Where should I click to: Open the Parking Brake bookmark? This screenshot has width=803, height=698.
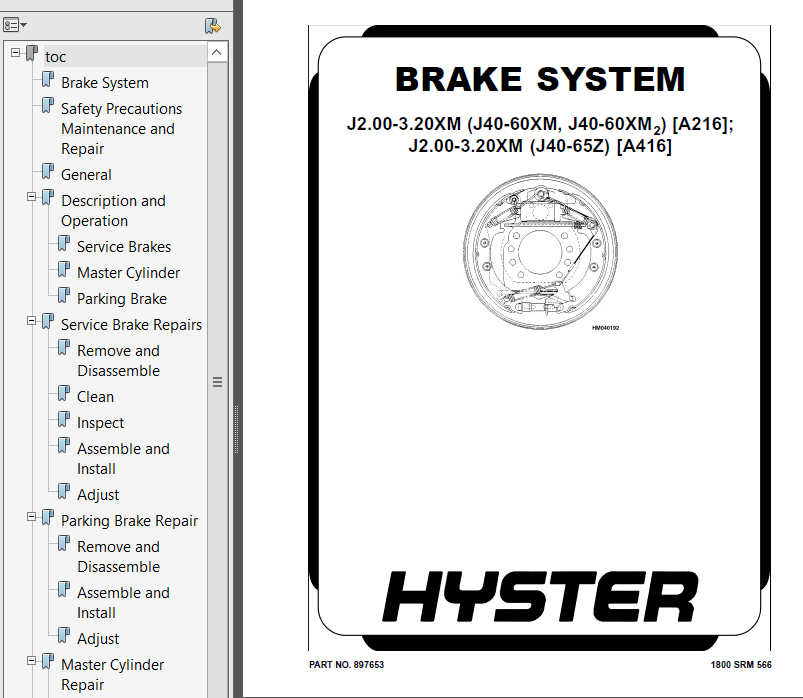point(122,299)
